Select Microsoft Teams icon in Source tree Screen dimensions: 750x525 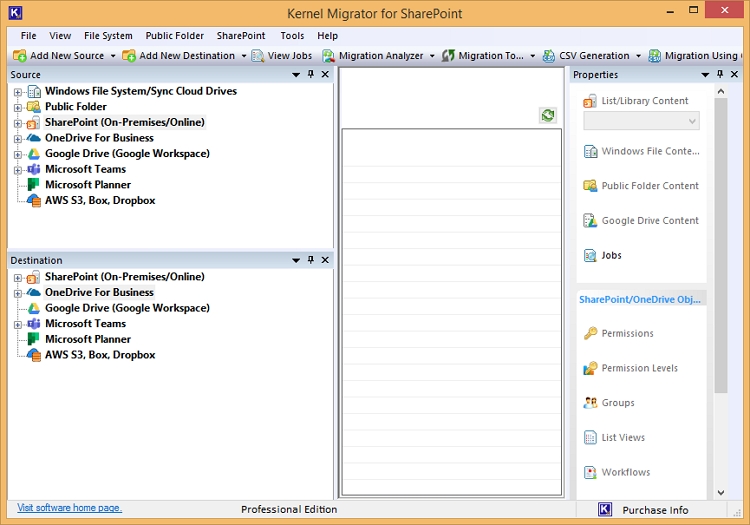[x=33, y=169]
